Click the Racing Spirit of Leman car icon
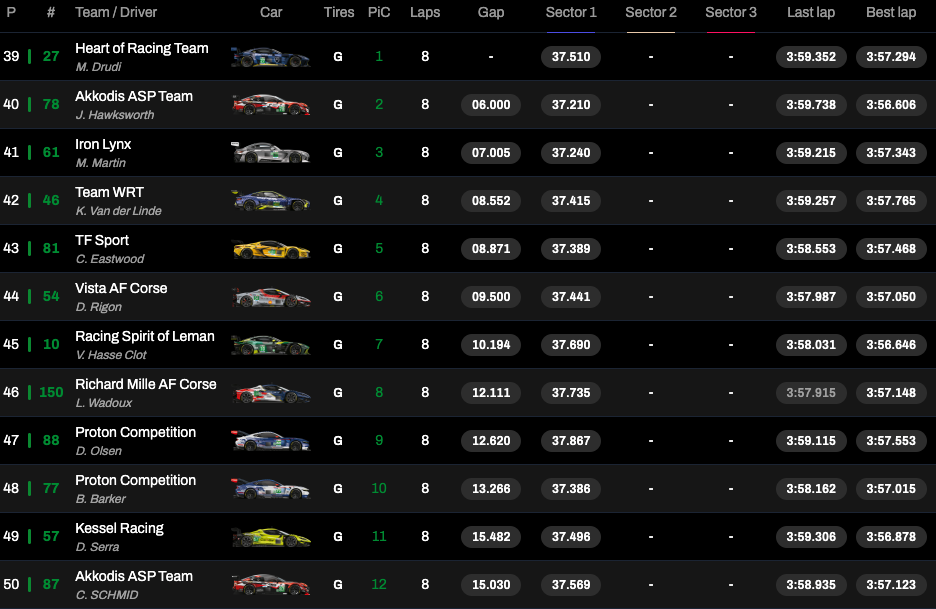The height and width of the screenshot is (609, 936). [271, 345]
